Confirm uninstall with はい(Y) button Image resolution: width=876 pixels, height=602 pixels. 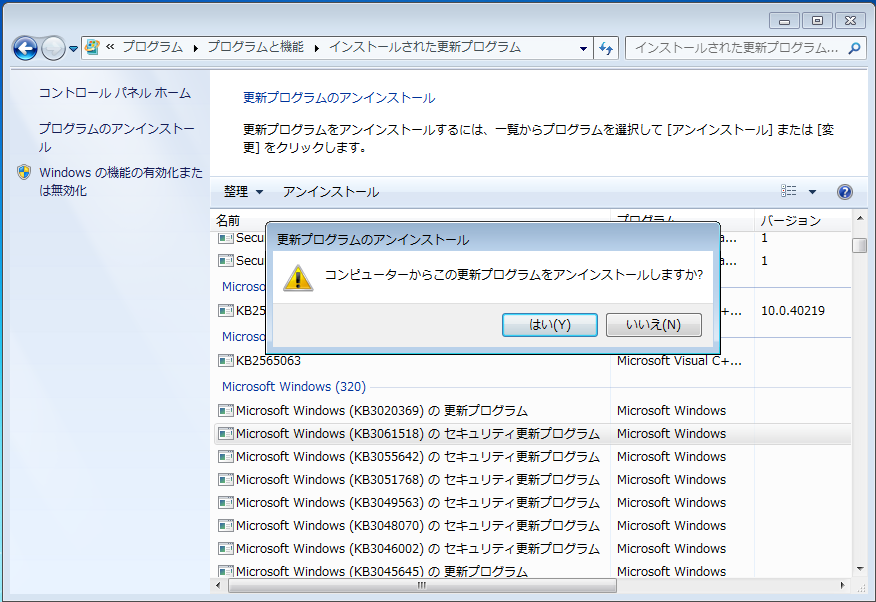pos(550,325)
